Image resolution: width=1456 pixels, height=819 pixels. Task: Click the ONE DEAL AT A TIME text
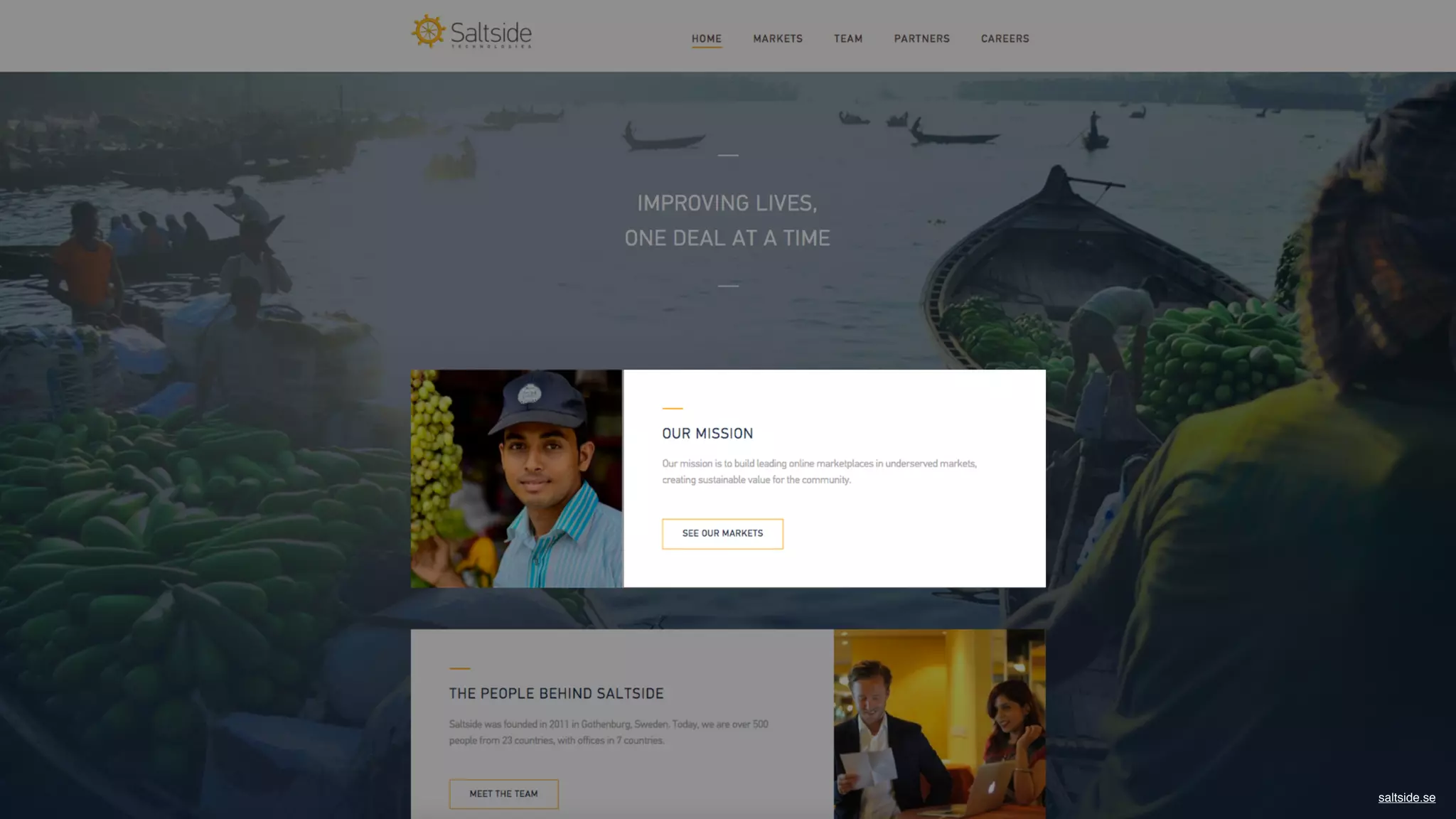click(x=727, y=238)
